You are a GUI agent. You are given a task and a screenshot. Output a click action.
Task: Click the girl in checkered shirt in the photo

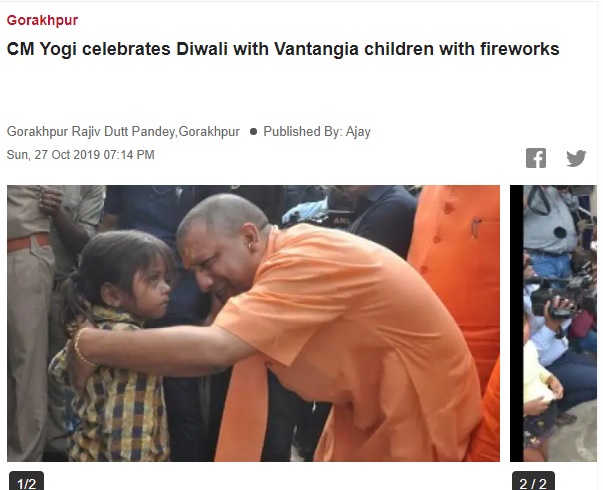115,346
